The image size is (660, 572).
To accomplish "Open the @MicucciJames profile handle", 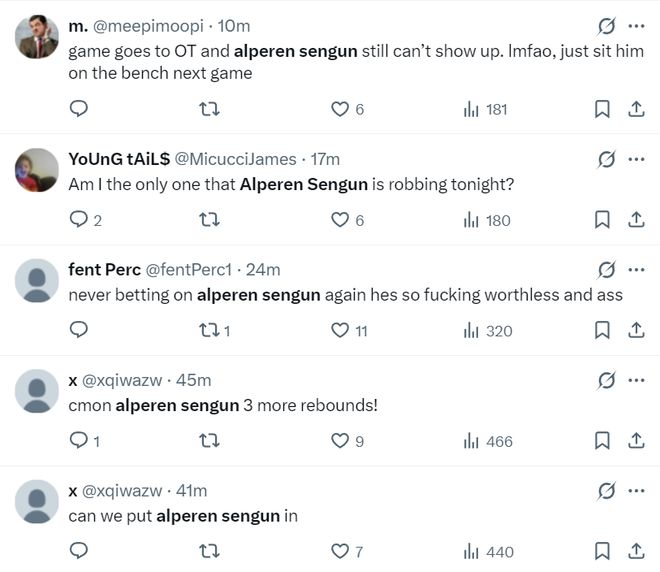I will (236, 159).
